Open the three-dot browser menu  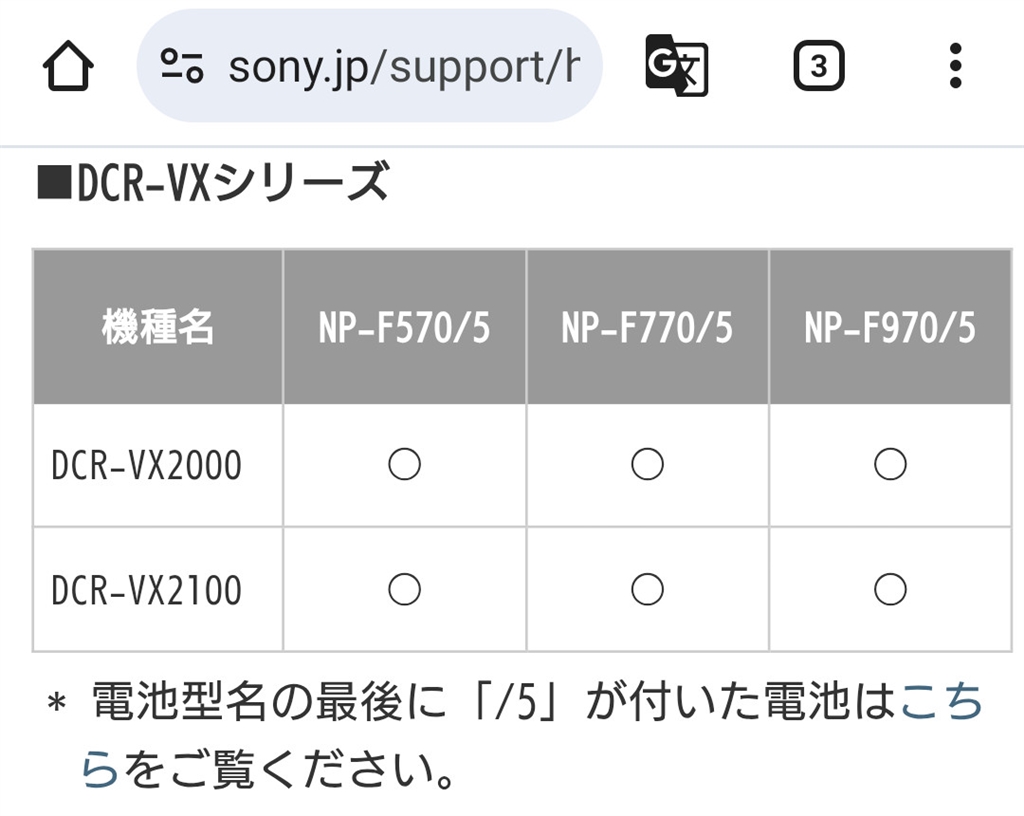[955, 66]
